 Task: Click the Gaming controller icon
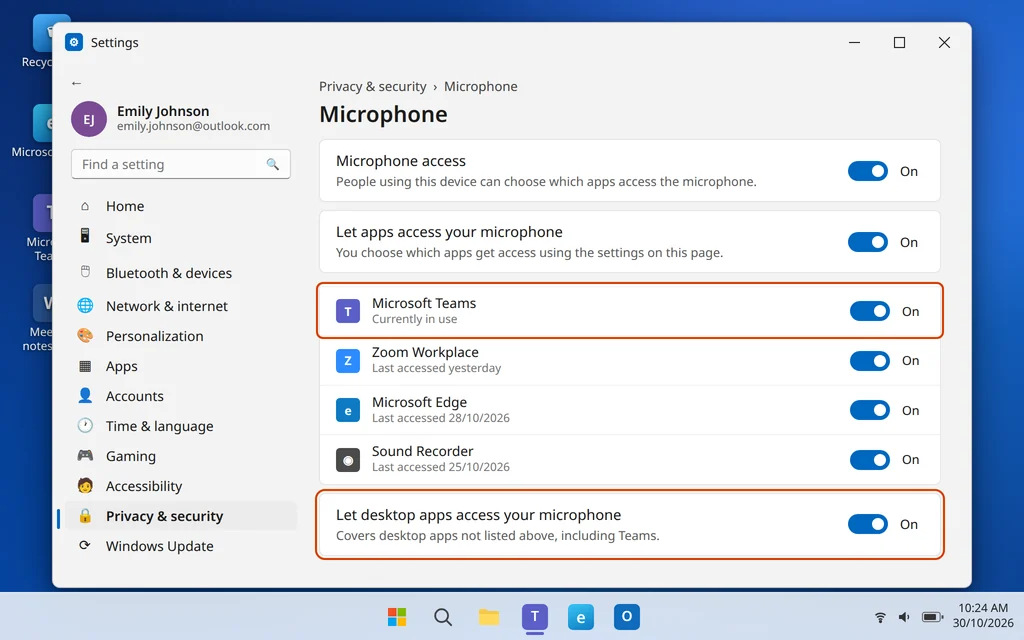pos(85,455)
